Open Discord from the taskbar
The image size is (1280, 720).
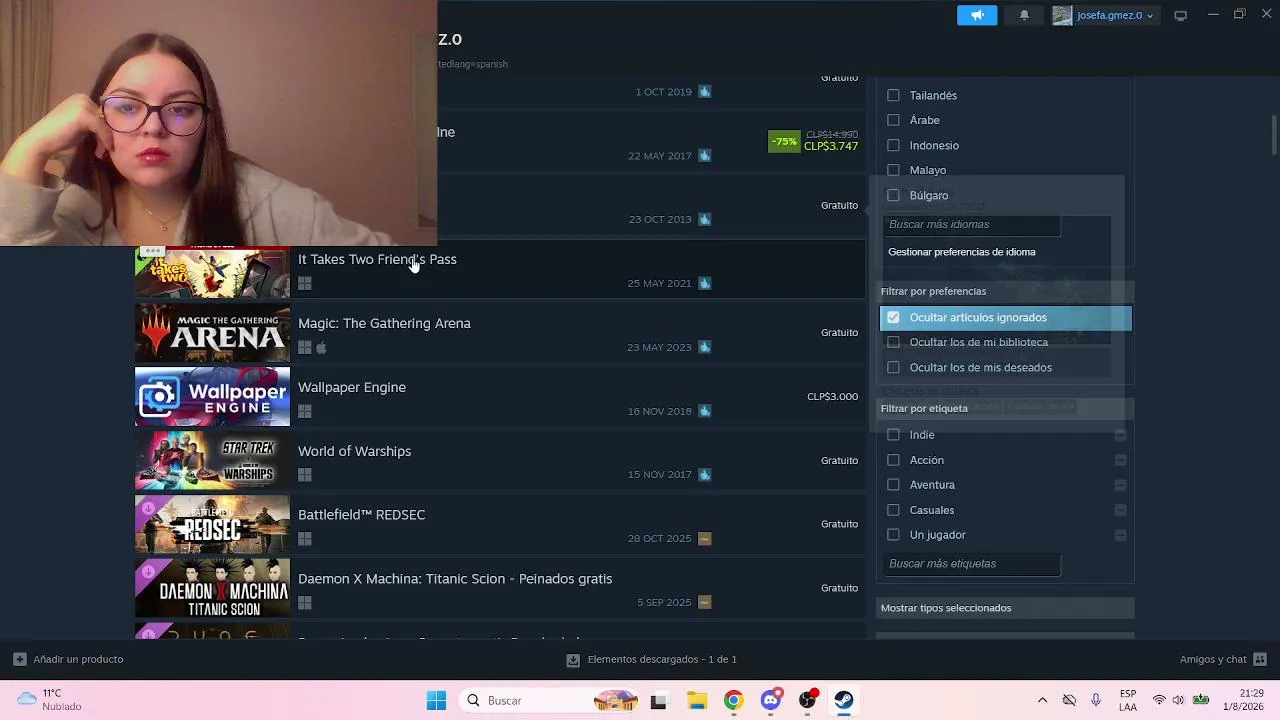tap(770, 700)
